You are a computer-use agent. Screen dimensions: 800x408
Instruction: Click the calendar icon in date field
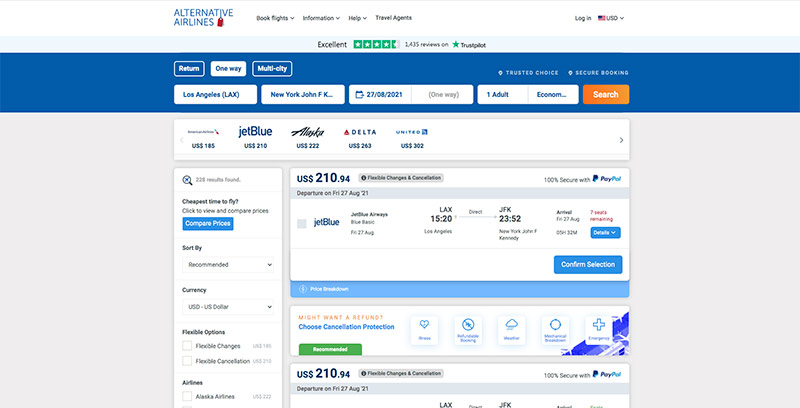click(x=359, y=94)
